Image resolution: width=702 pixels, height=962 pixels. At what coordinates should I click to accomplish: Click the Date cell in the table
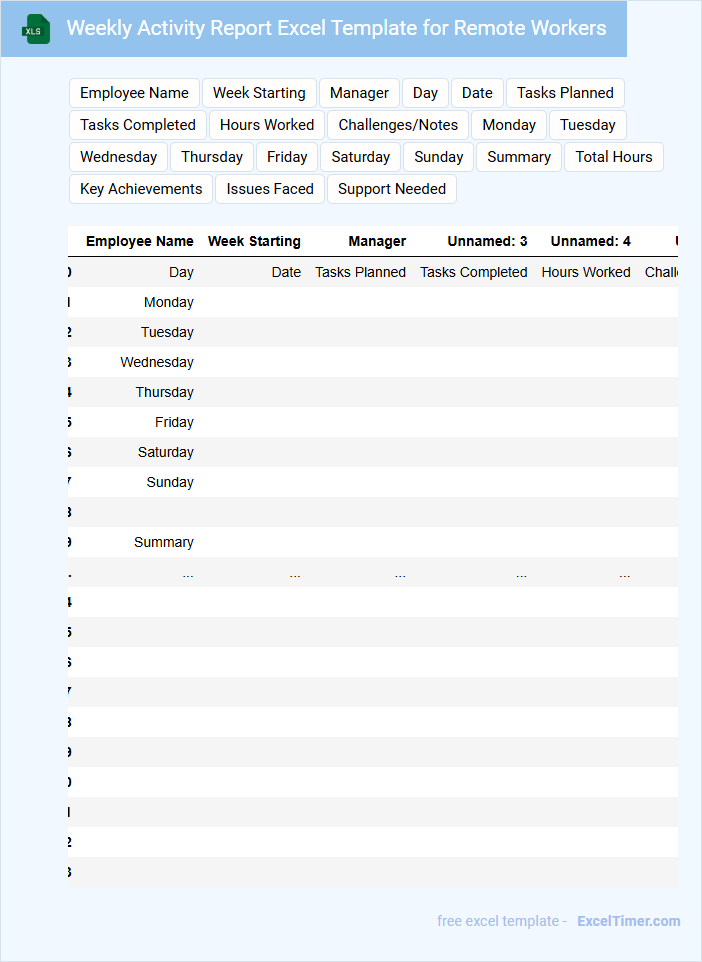(x=287, y=272)
